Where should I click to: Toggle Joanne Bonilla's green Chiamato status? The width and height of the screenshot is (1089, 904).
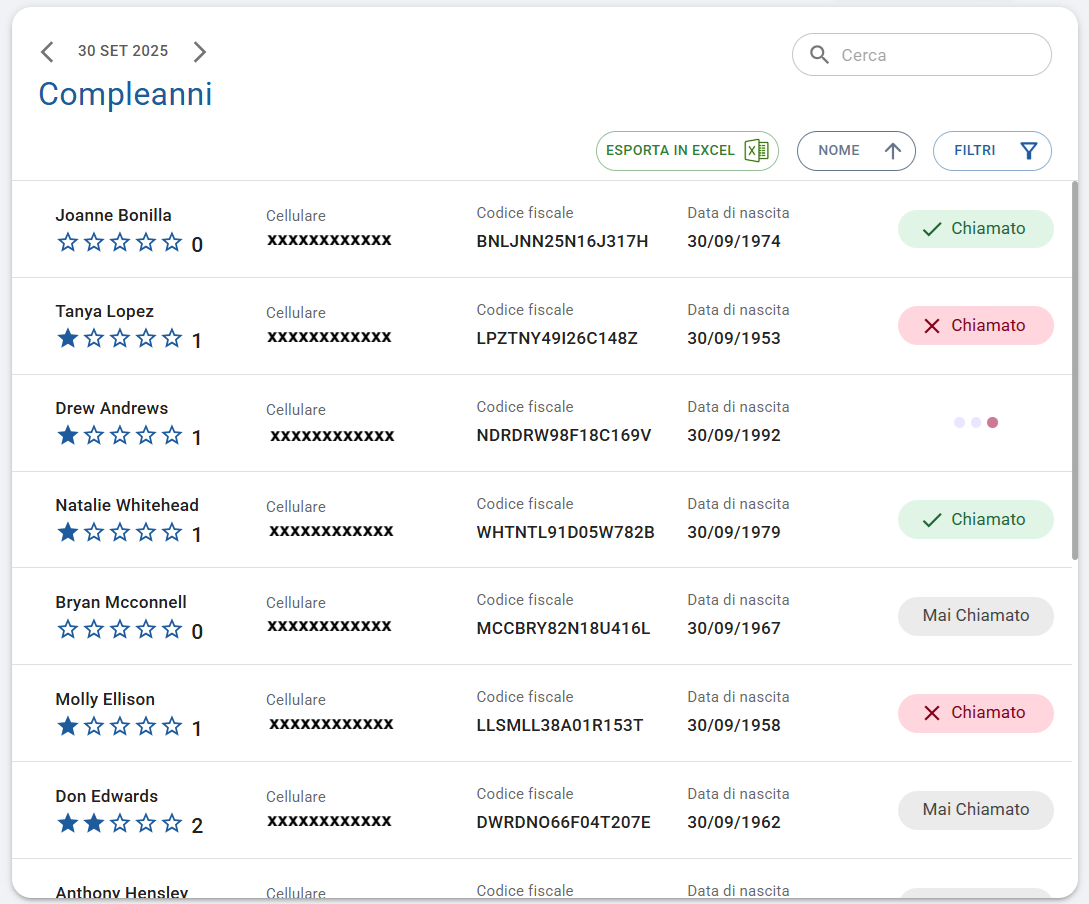point(975,229)
